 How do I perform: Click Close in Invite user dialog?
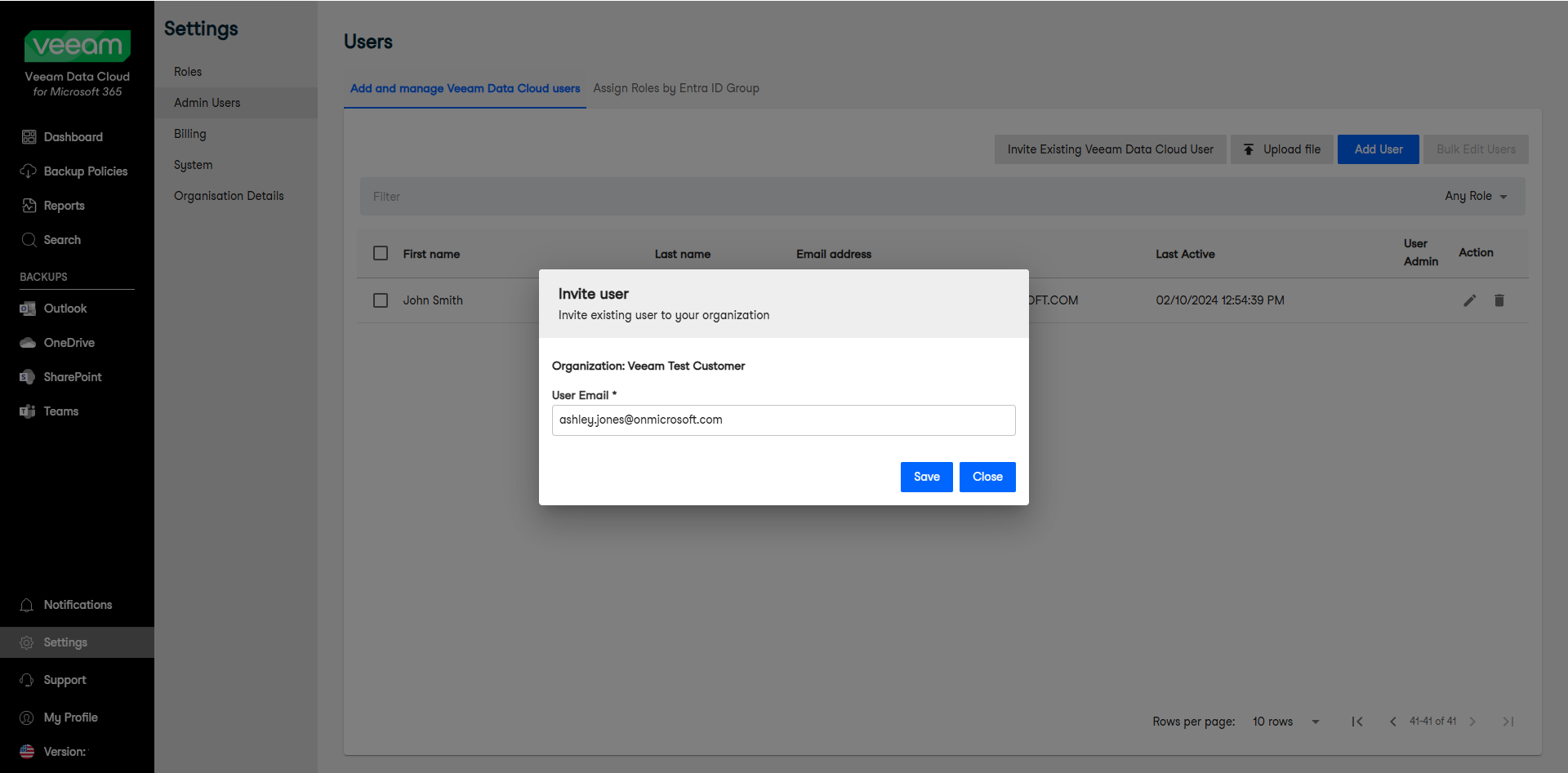987,477
